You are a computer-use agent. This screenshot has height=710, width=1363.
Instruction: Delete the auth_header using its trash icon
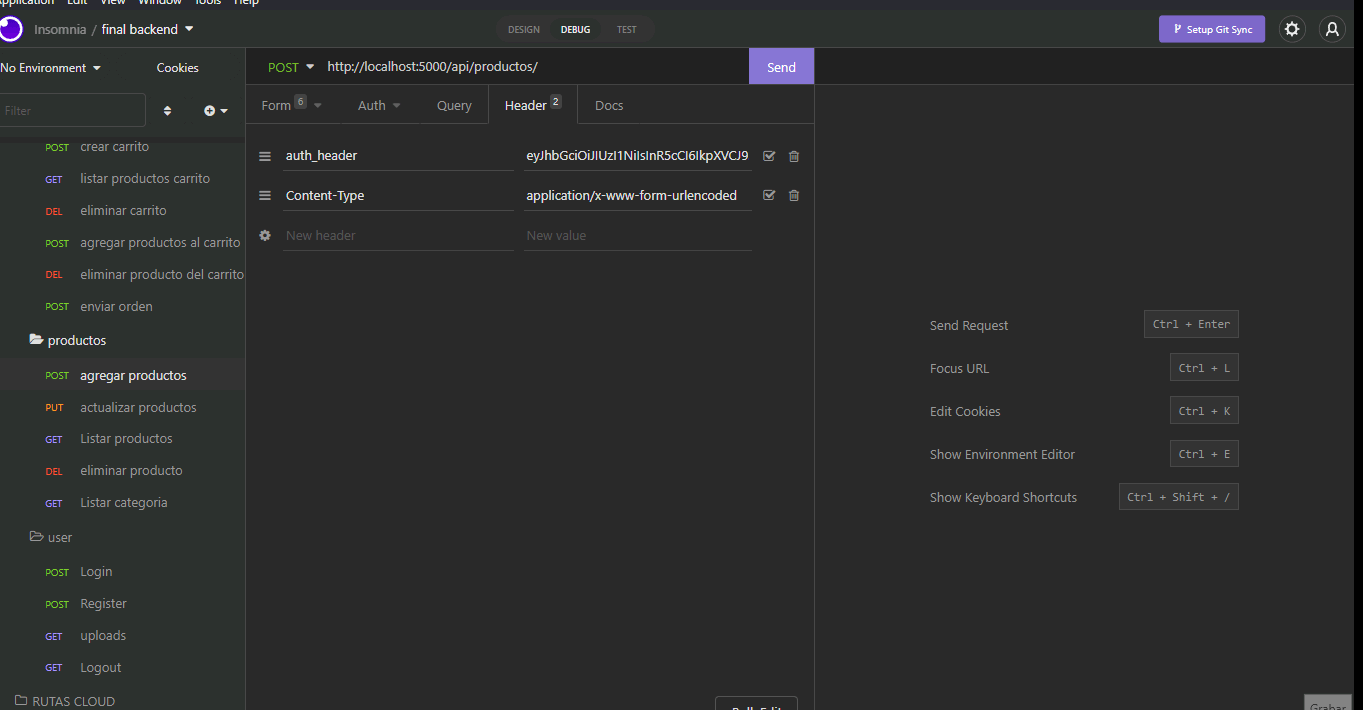pyautogui.click(x=793, y=156)
